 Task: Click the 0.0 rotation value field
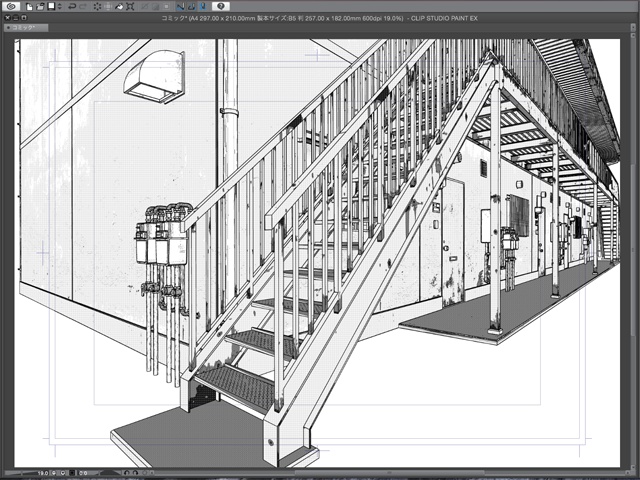(x=84, y=473)
